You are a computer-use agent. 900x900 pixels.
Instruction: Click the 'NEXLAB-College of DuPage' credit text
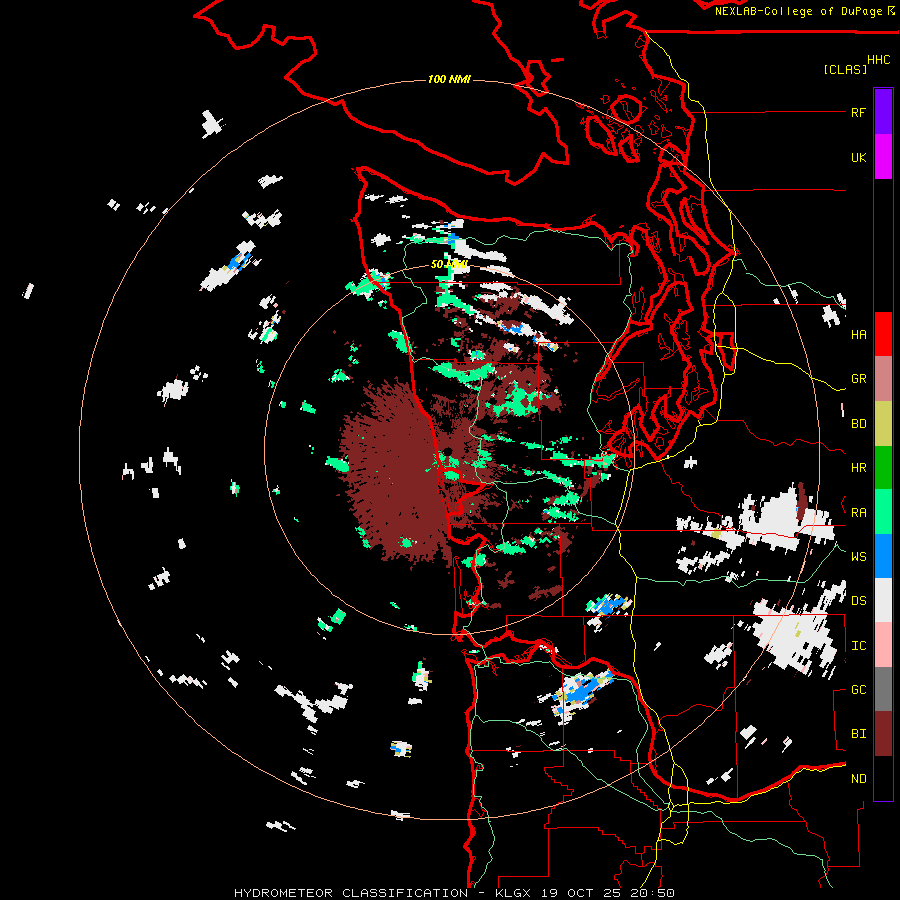tap(798, 11)
